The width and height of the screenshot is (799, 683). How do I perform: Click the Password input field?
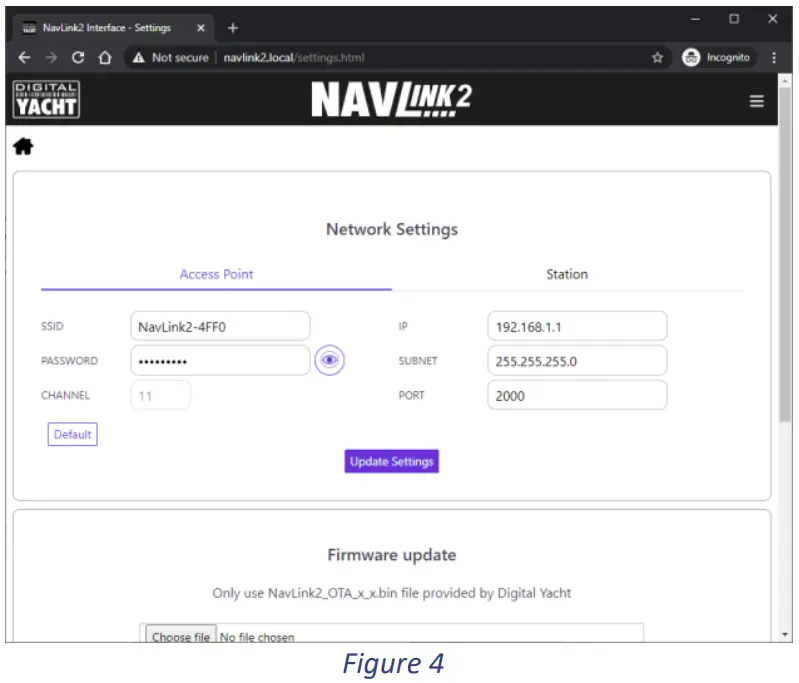point(220,361)
